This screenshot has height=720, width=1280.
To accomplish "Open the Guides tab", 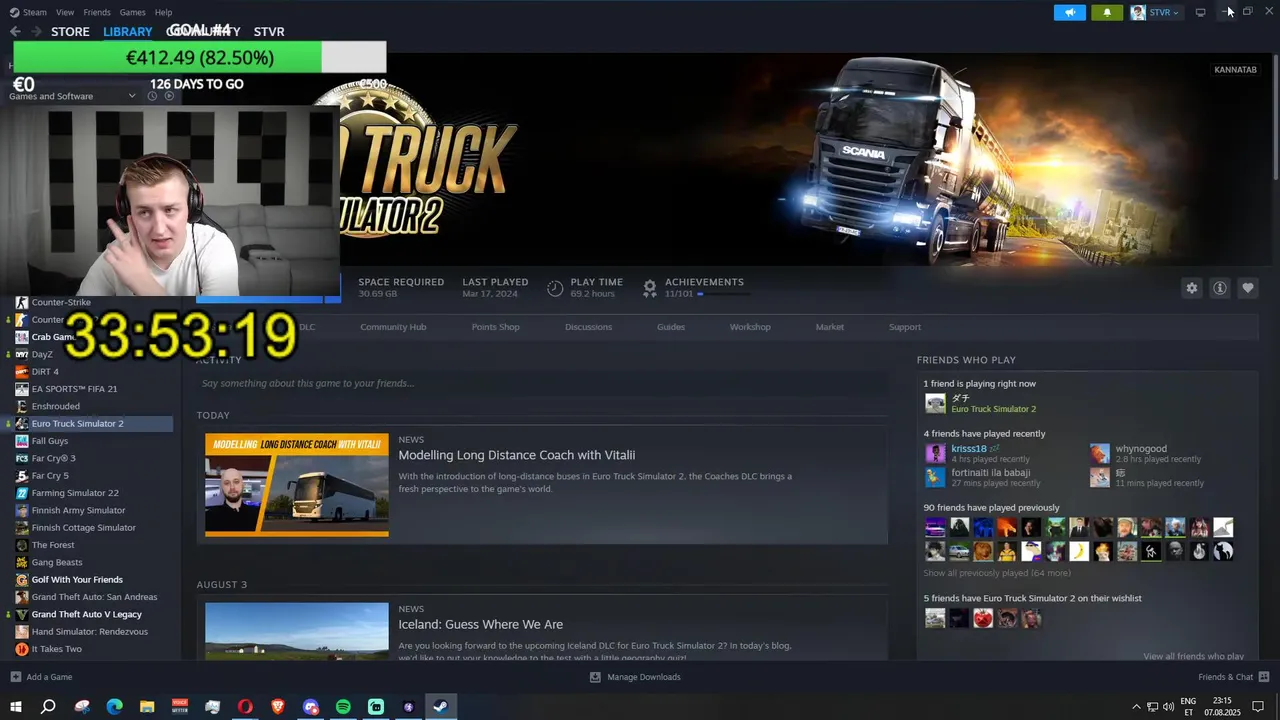I will pyautogui.click(x=671, y=327).
